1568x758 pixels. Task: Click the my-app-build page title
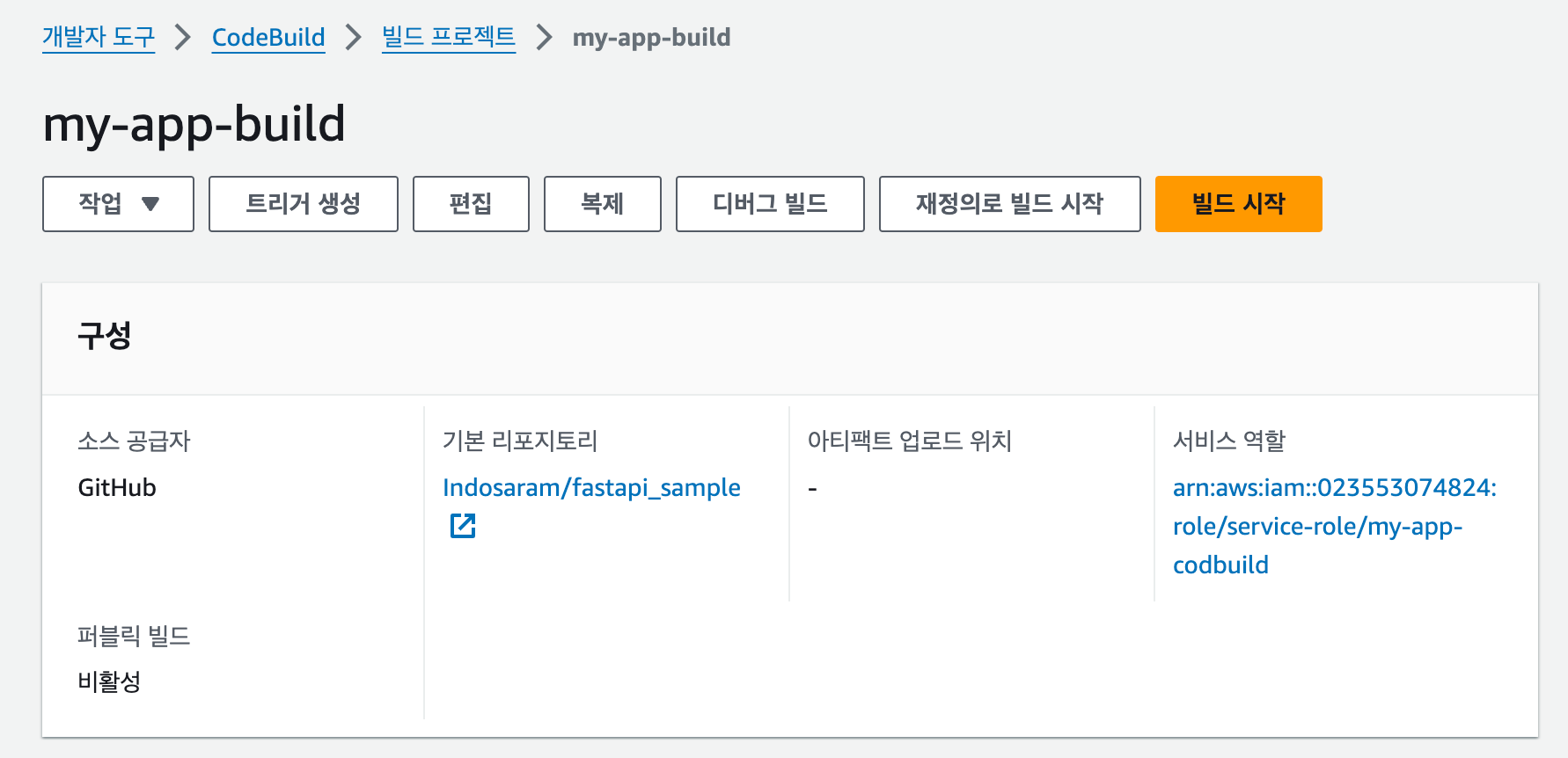194,124
